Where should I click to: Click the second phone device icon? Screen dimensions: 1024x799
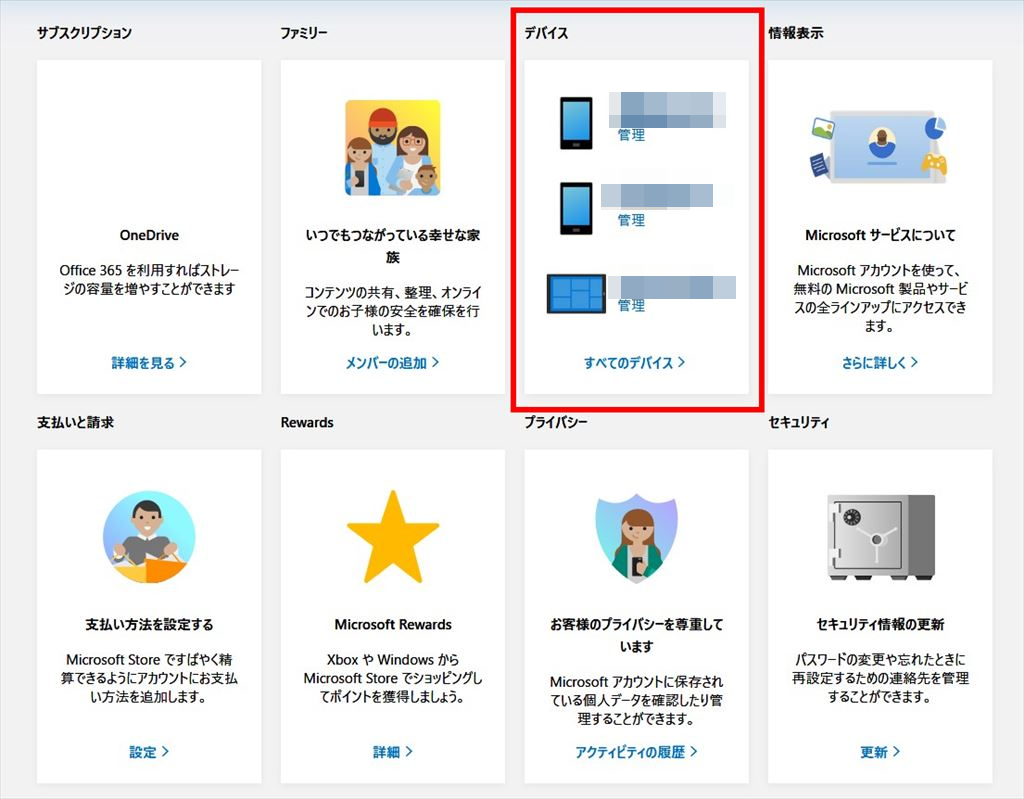click(x=576, y=208)
